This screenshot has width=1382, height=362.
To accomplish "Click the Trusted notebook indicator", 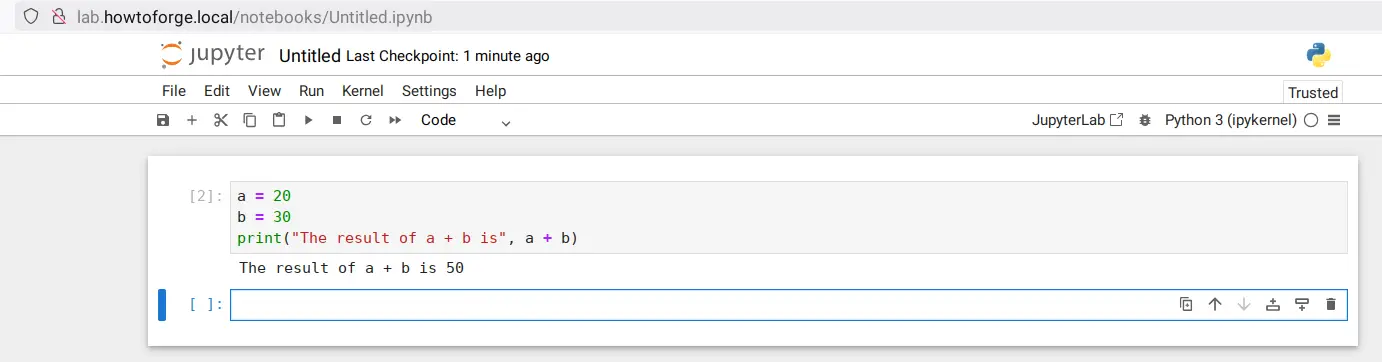I will (x=1313, y=92).
